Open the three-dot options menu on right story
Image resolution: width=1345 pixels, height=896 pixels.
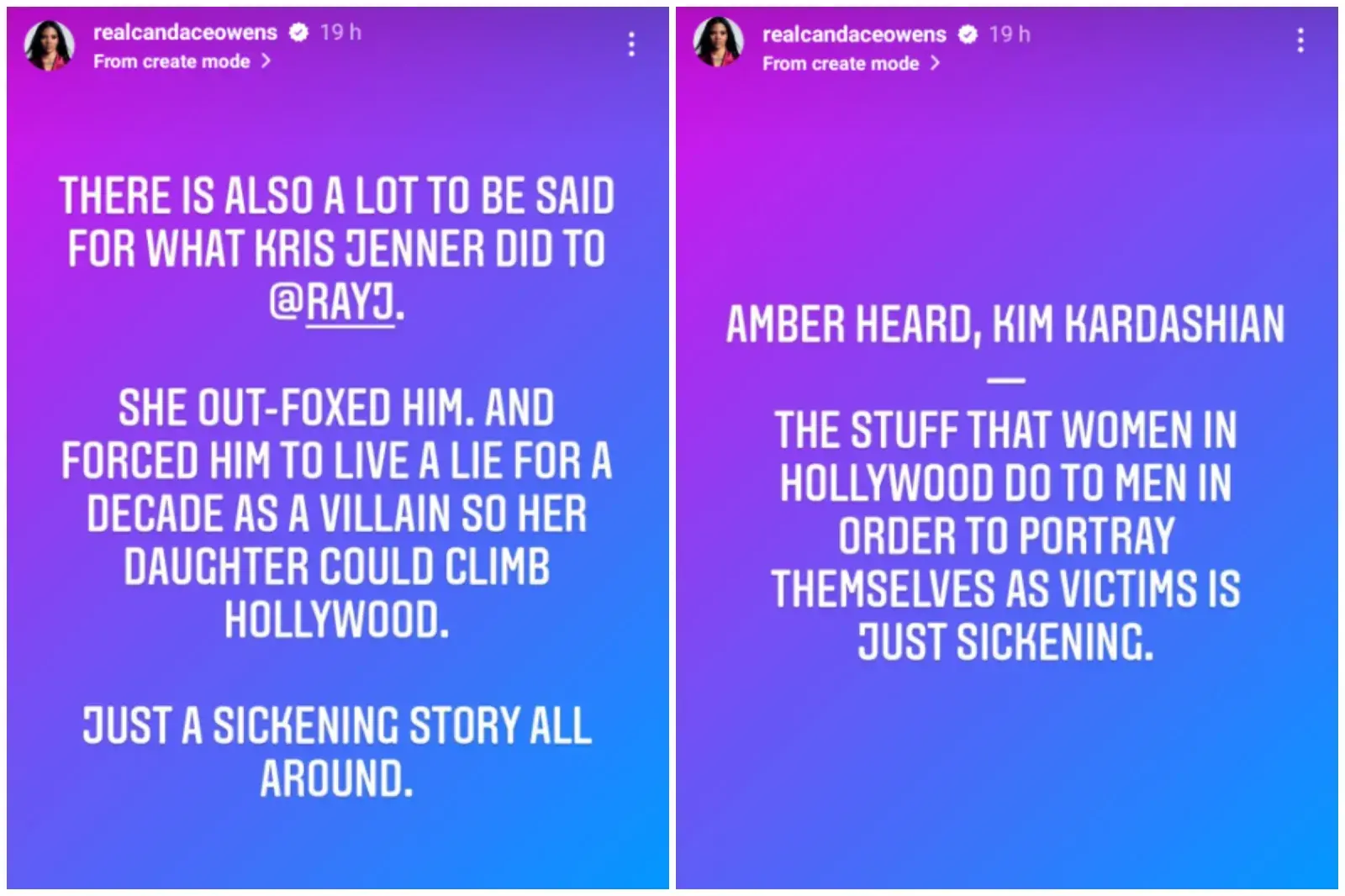1301,38
